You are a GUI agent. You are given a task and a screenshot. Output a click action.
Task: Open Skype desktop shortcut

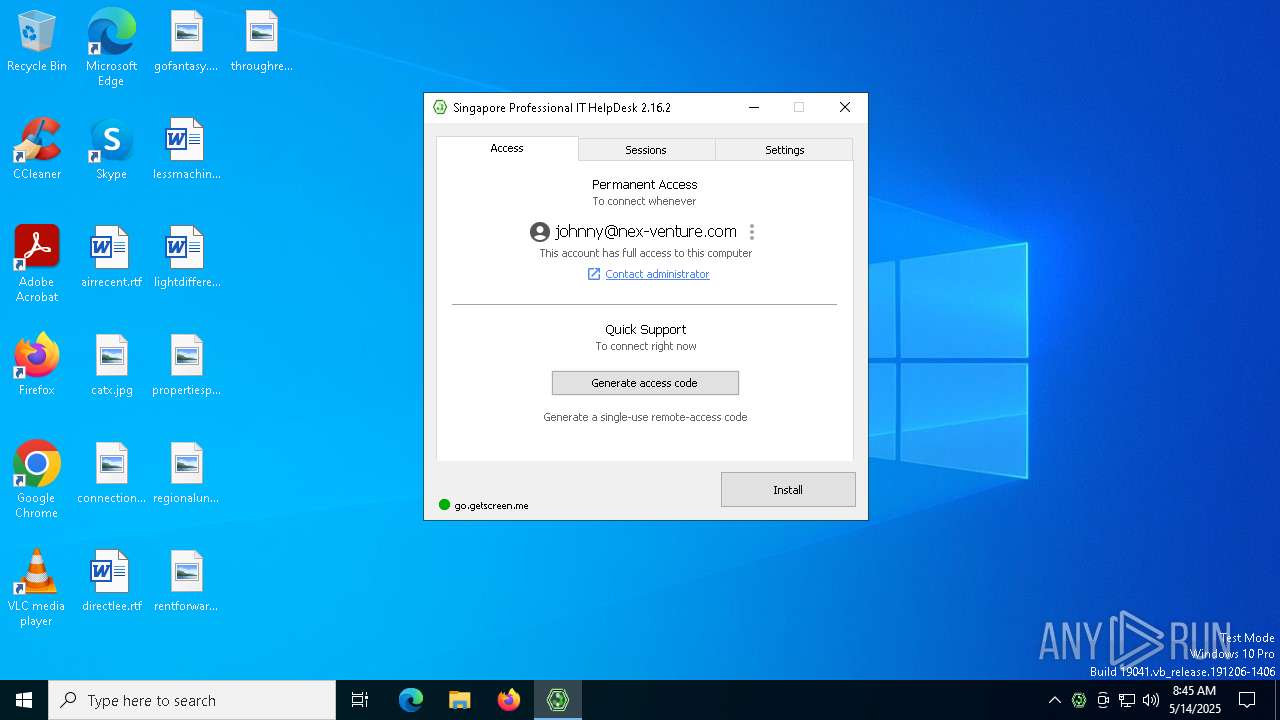111,150
